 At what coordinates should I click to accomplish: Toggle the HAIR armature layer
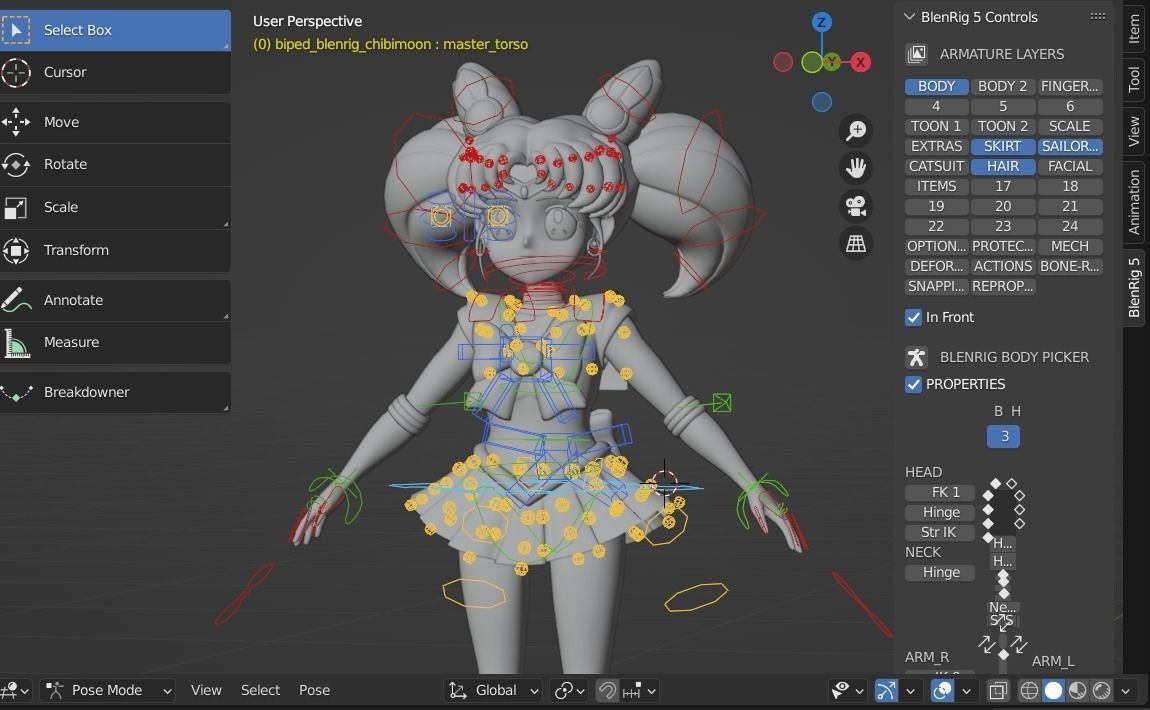(x=1003, y=166)
